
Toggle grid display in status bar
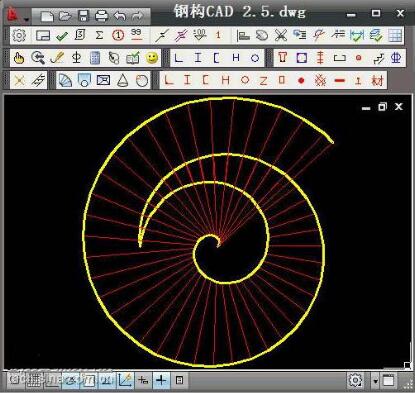(x=33, y=380)
